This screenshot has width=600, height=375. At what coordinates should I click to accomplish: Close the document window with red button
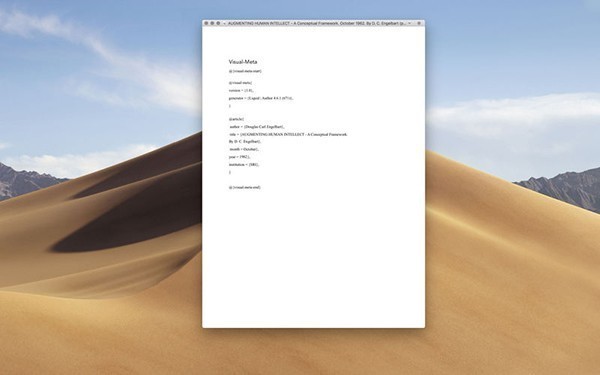[x=206, y=23]
